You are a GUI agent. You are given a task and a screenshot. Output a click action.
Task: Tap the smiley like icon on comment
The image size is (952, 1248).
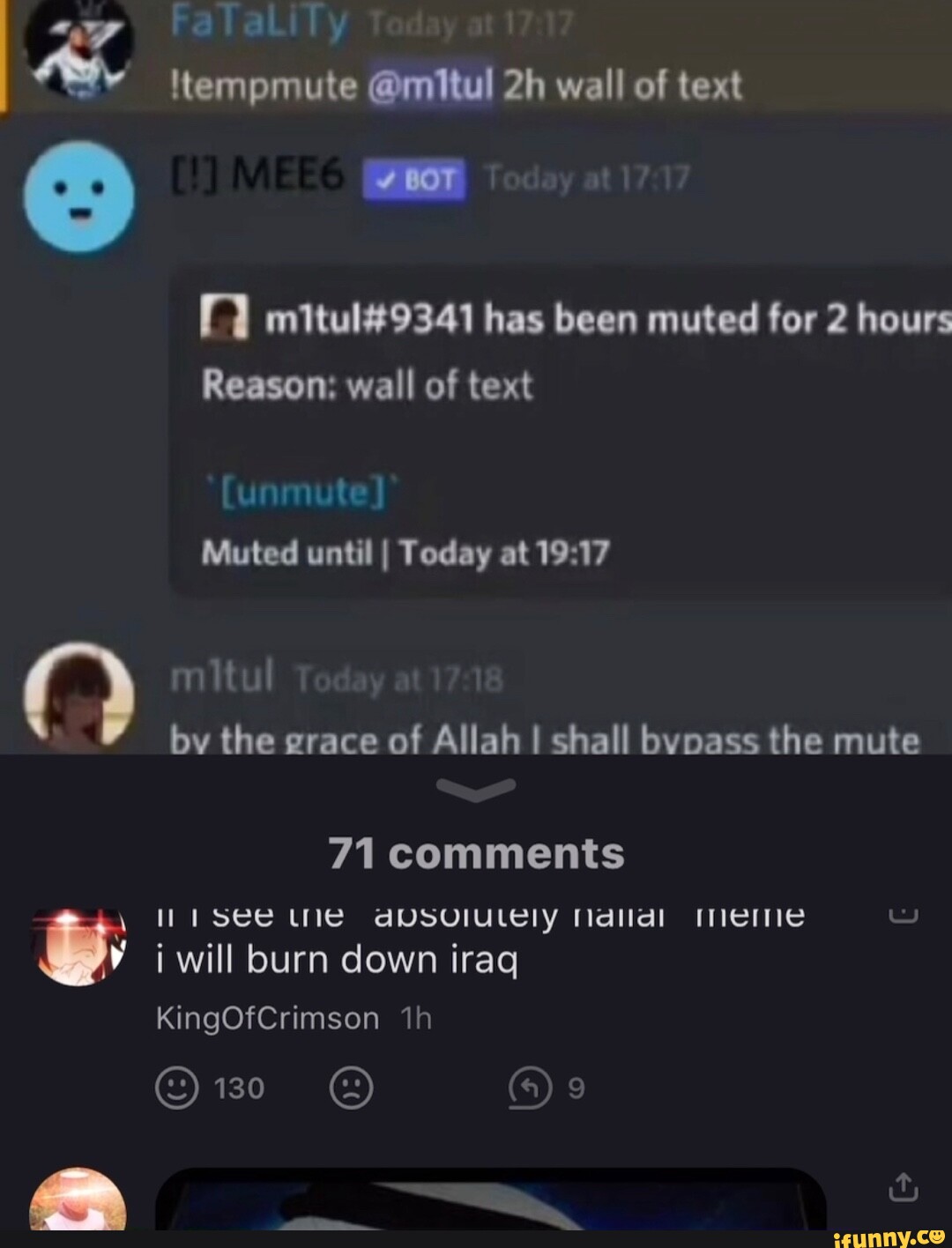(x=176, y=1088)
